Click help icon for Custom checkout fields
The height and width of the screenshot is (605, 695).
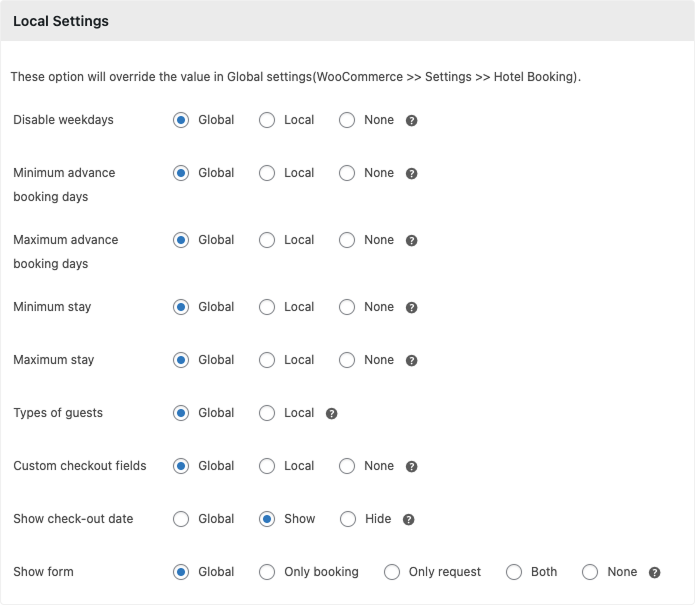pyautogui.click(x=411, y=467)
